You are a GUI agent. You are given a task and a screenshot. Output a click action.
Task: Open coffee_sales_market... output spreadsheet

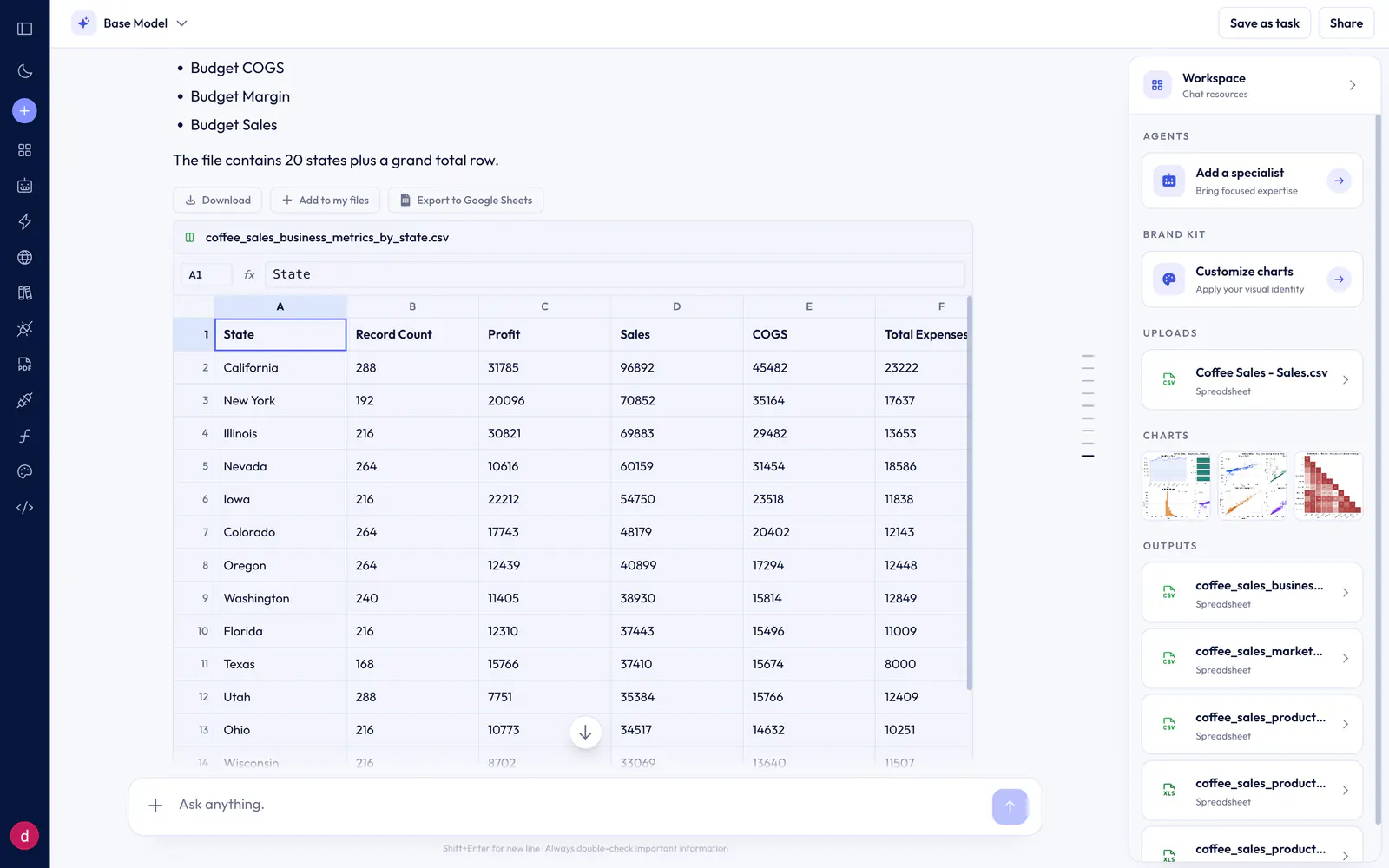[x=1252, y=659]
